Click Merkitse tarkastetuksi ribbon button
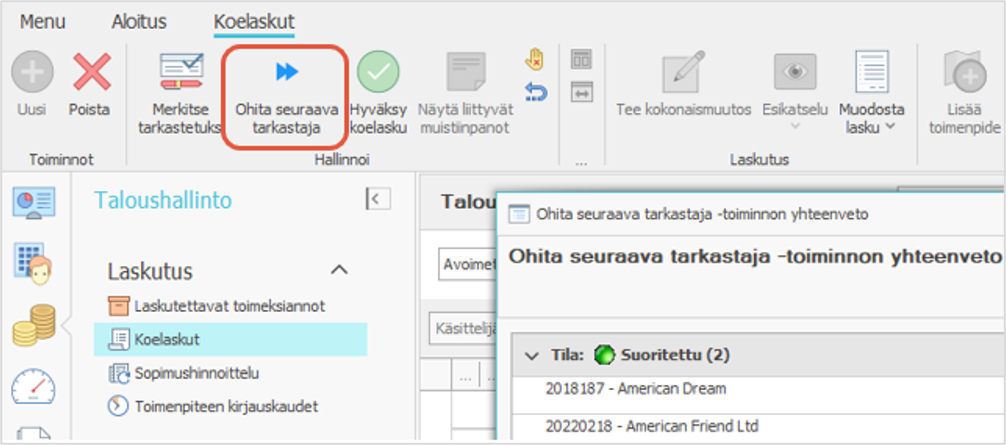The width and height of the screenshot is (1006, 445). tap(181, 95)
